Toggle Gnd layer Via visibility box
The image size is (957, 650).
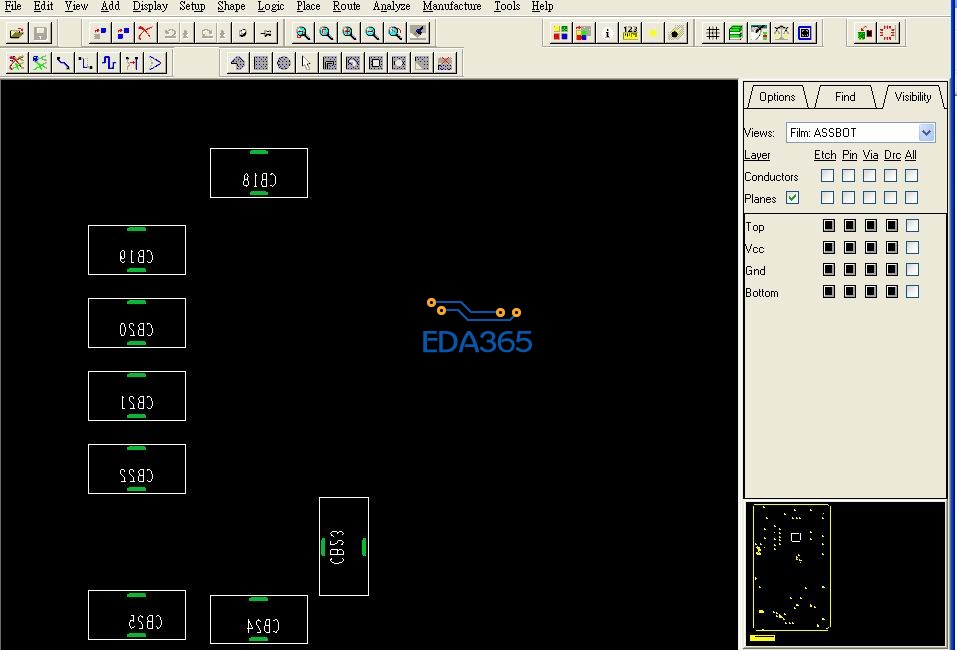pyautogui.click(x=871, y=270)
